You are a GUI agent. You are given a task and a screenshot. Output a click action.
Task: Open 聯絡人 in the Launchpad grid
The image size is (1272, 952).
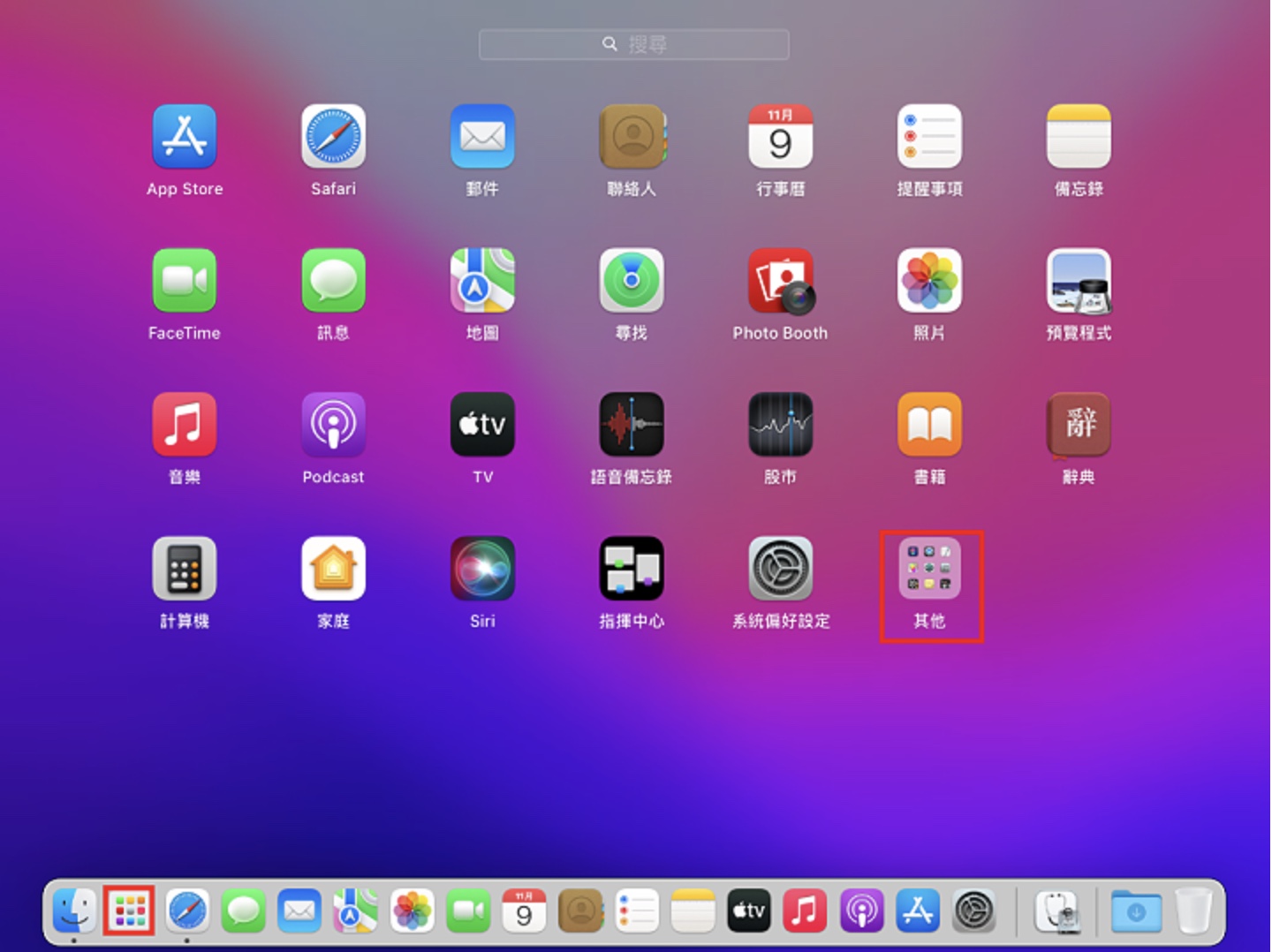632,137
